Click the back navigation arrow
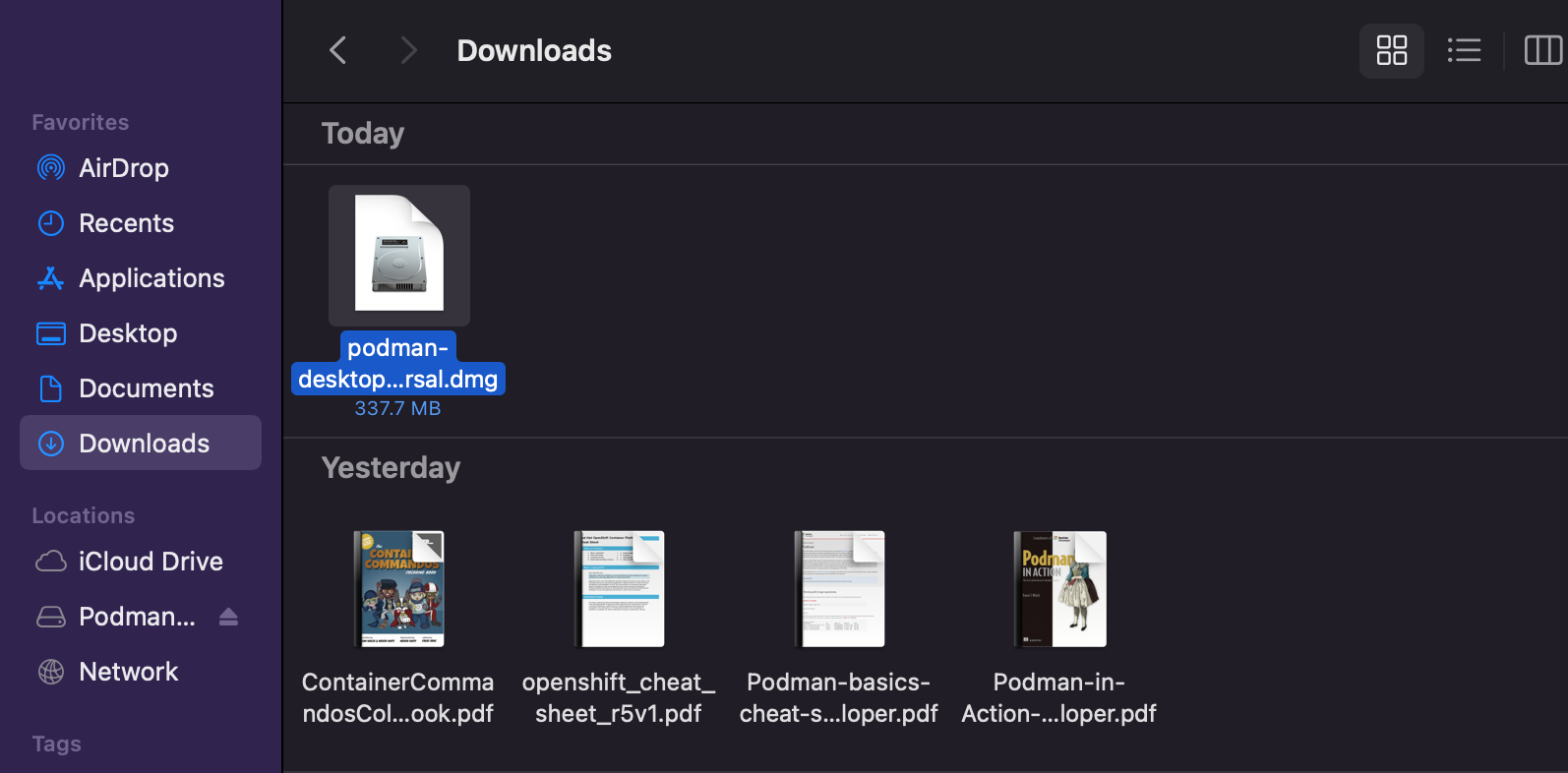Viewport: 1568px width, 773px height. coord(337,50)
